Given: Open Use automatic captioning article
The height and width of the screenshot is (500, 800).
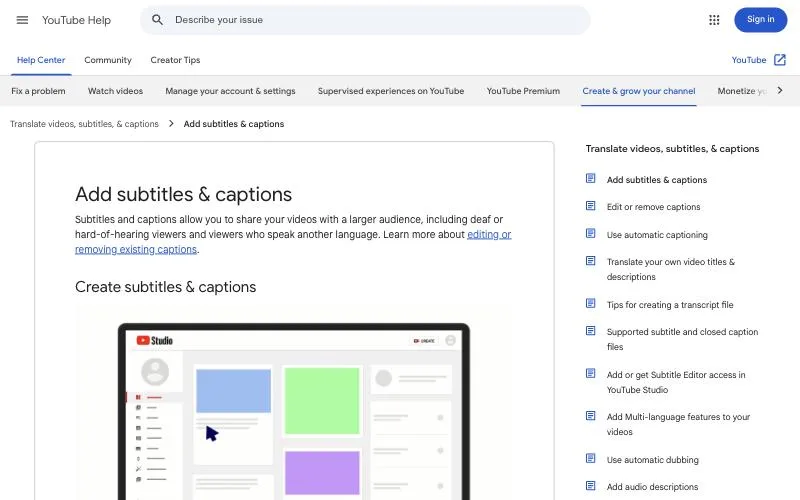Looking at the screenshot, I should [x=657, y=235].
